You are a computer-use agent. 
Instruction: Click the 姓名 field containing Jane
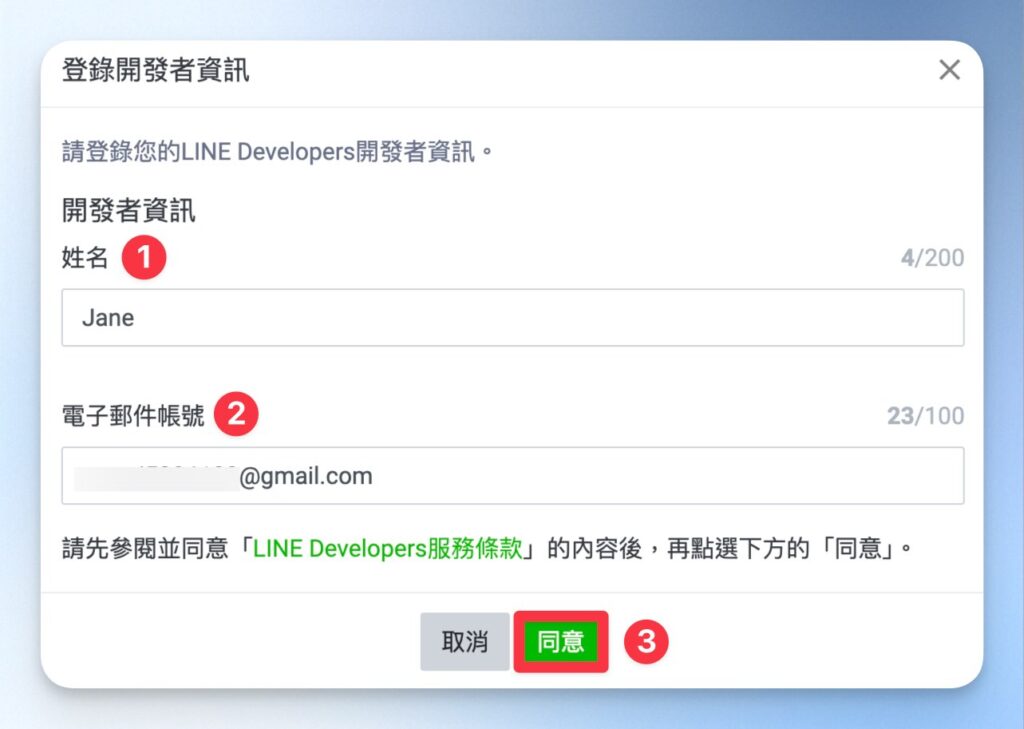tap(513, 317)
